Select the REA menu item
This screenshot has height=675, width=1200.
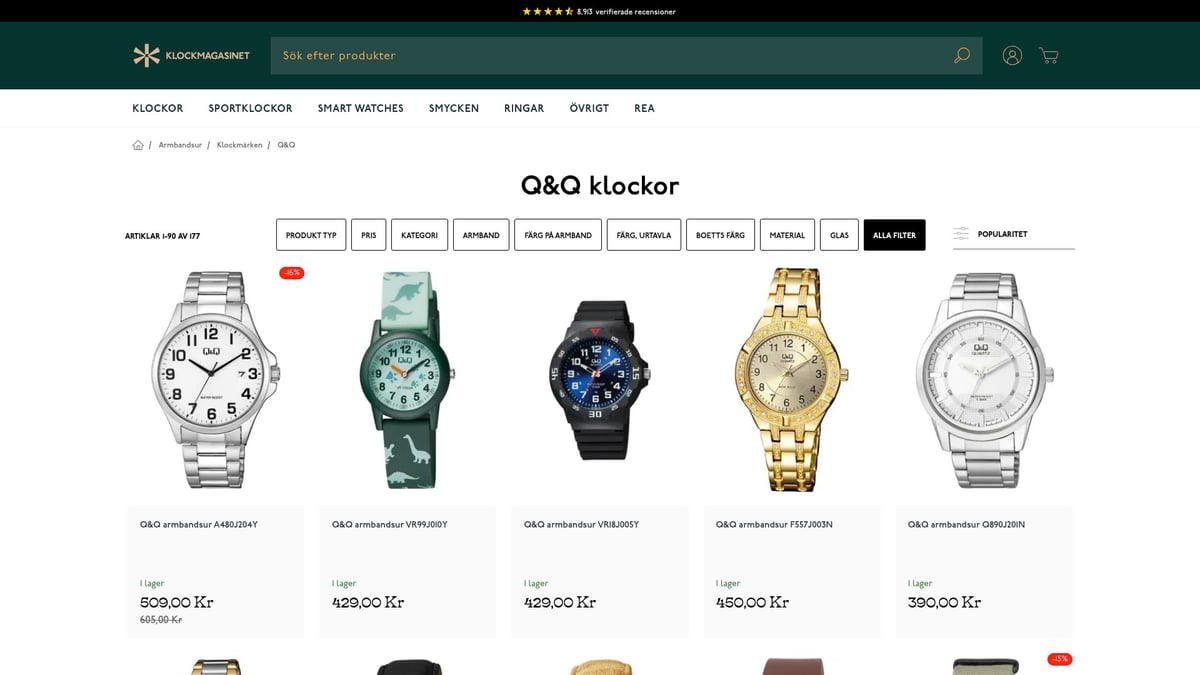(644, 108)
